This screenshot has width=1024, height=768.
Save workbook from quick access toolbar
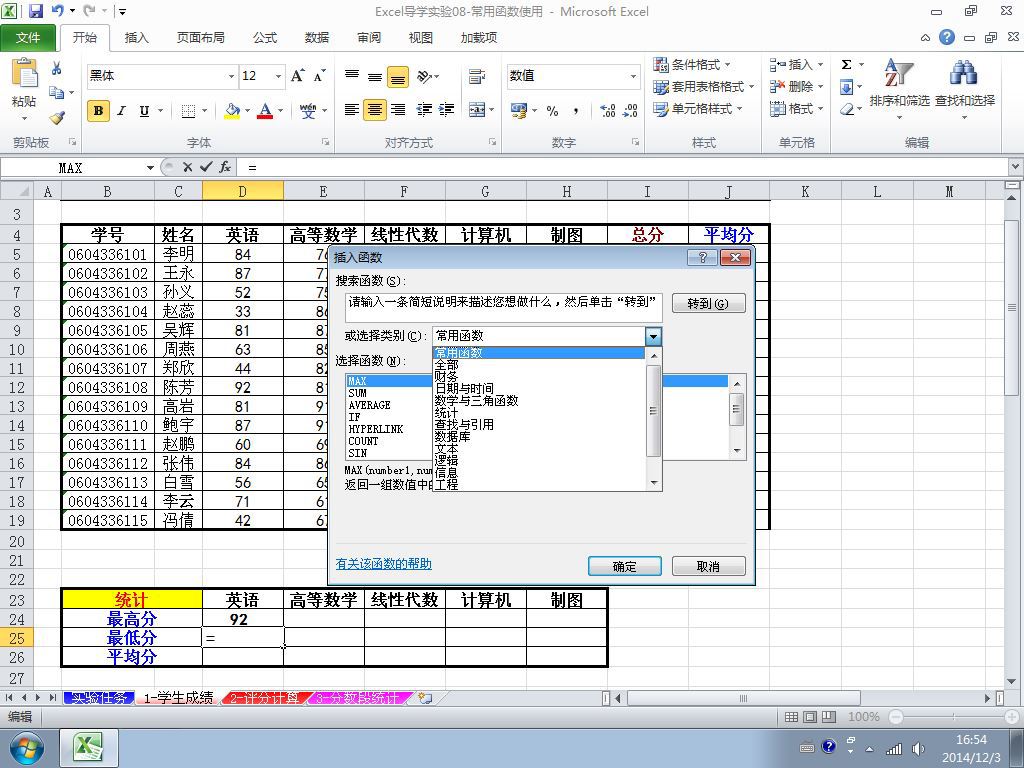pyautogui.click(x=35, y=11)
